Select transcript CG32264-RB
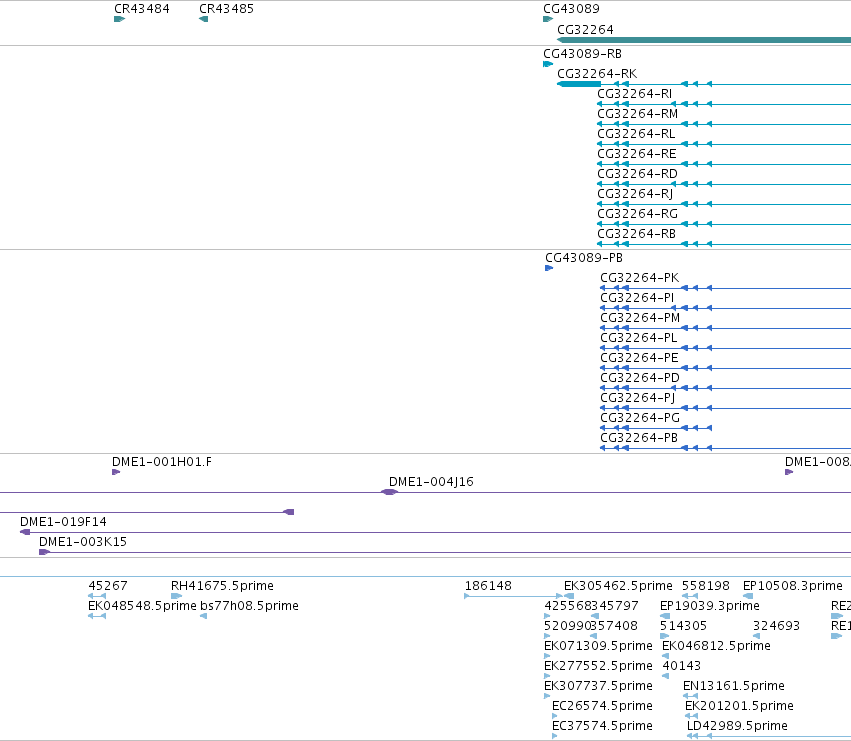This screenshot has width=851, height=741. click(636, 235)
